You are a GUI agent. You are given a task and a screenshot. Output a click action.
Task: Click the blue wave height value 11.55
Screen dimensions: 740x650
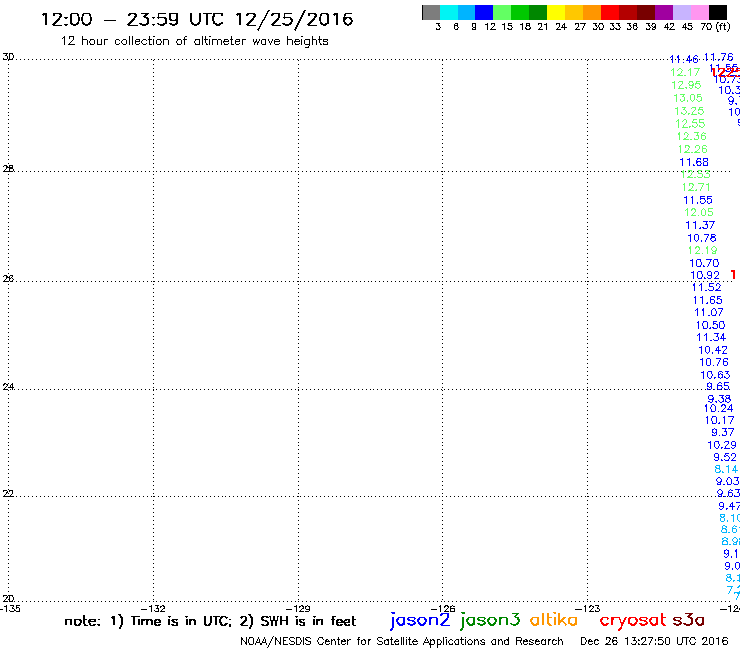[x=698, y=200]
